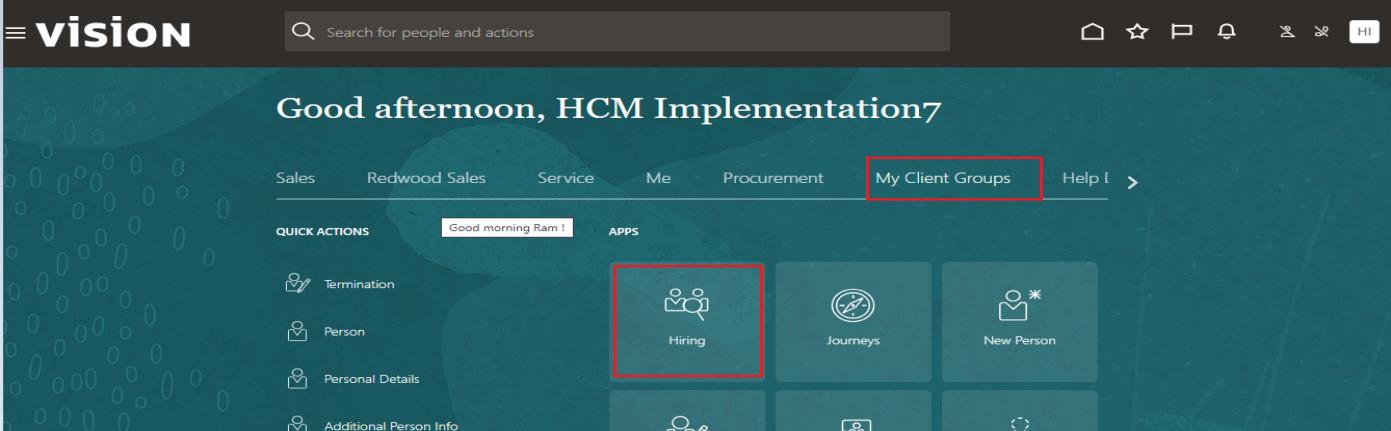Click the people and actions search field
Screen dimensions: 1391x431
(x=617, y=32)
